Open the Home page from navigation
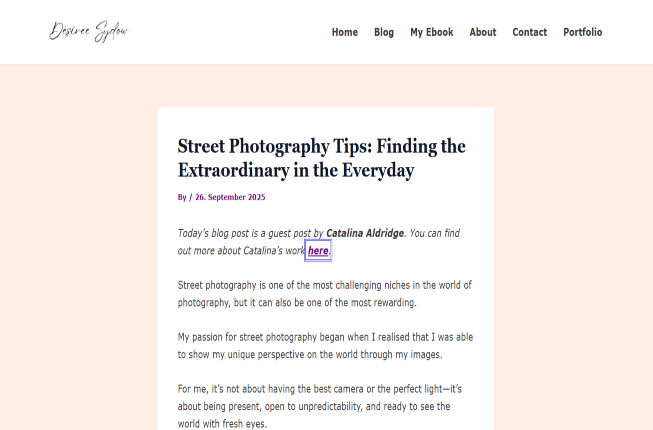Screen dimensions: 653x430 tap(344, 32)
